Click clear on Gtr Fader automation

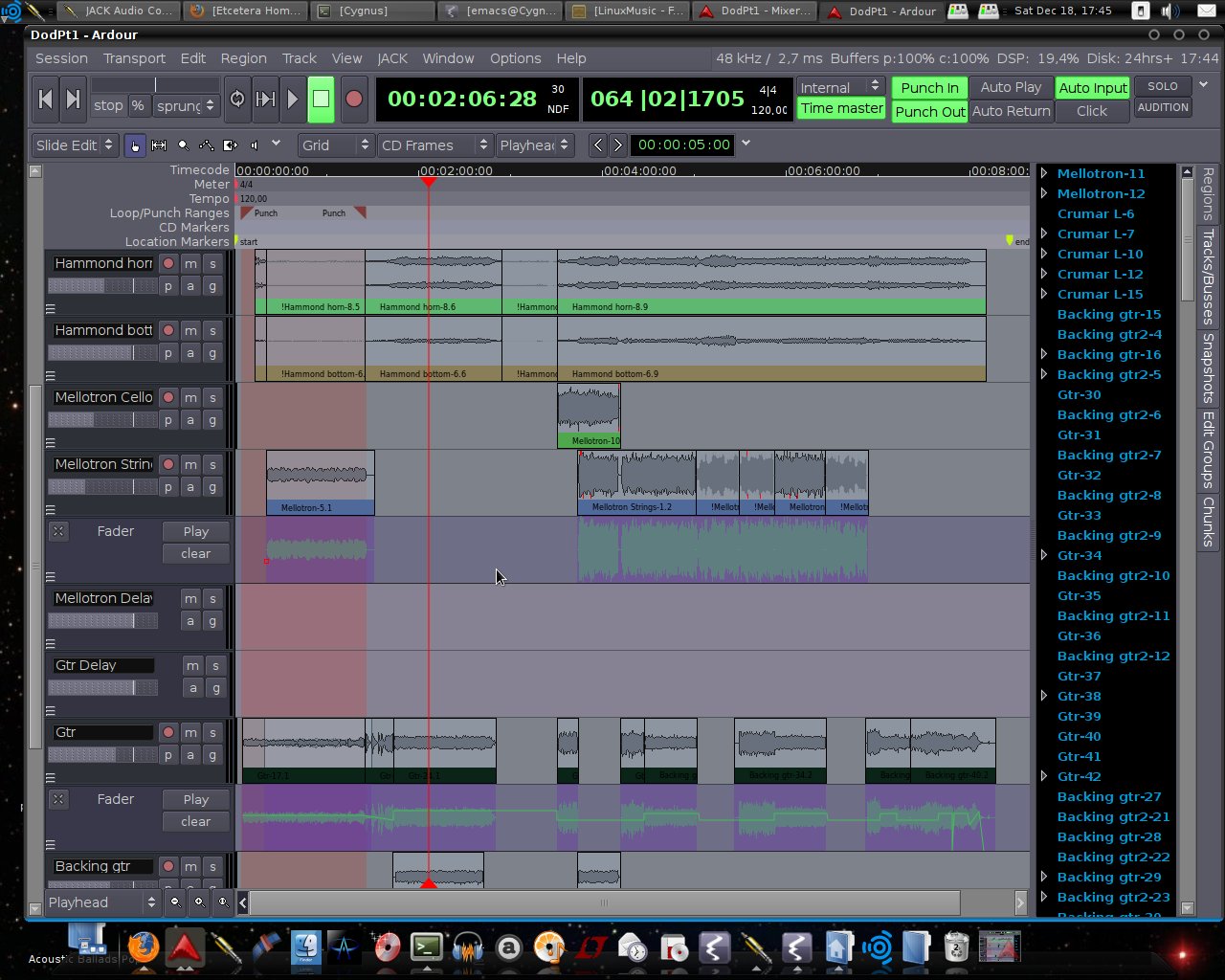[195, 821]
